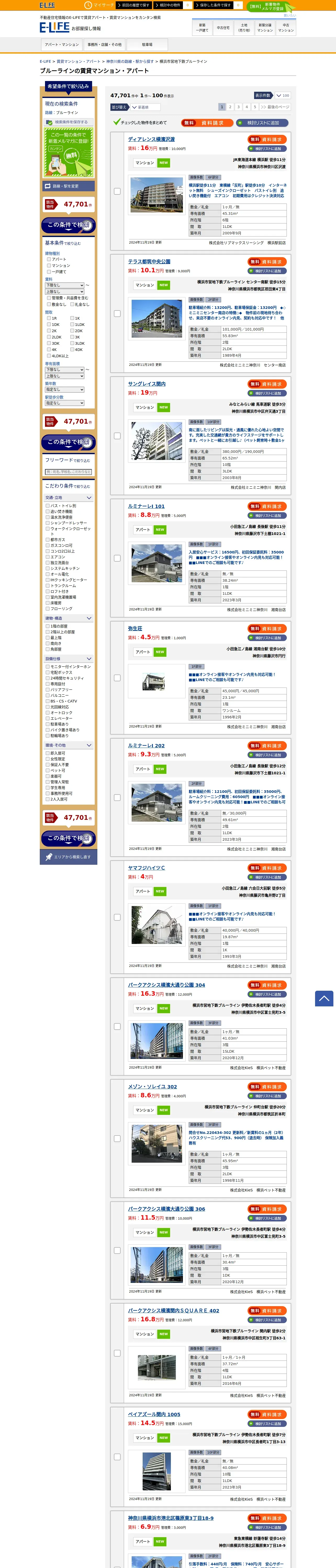
Task: Enable the 管理費・共益費を含む checkbox
Action: (49, 298)
